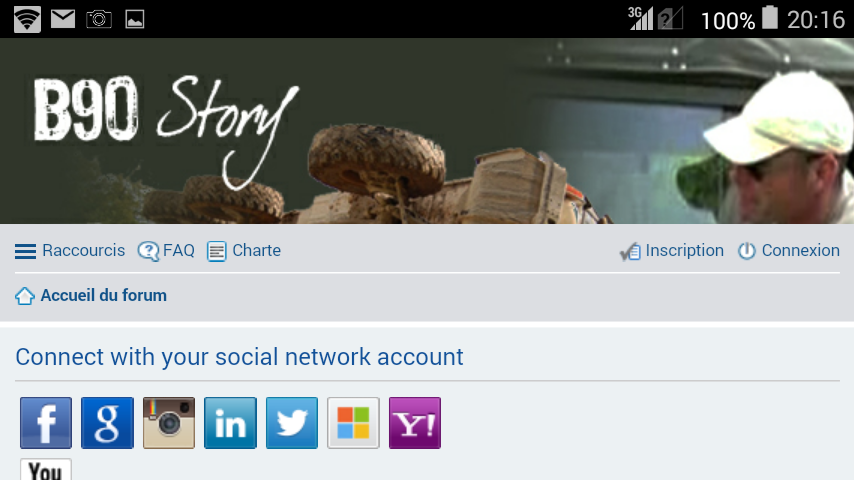Click the home icon in breadcrumbs
The image size is (854, 480).
click(x=25, y=296)
